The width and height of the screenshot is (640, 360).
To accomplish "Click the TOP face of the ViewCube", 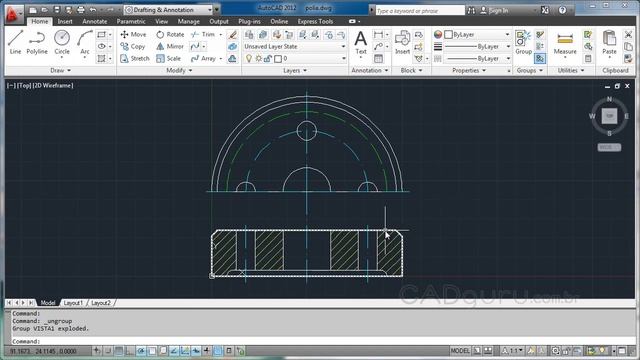I will pos(609,116).
